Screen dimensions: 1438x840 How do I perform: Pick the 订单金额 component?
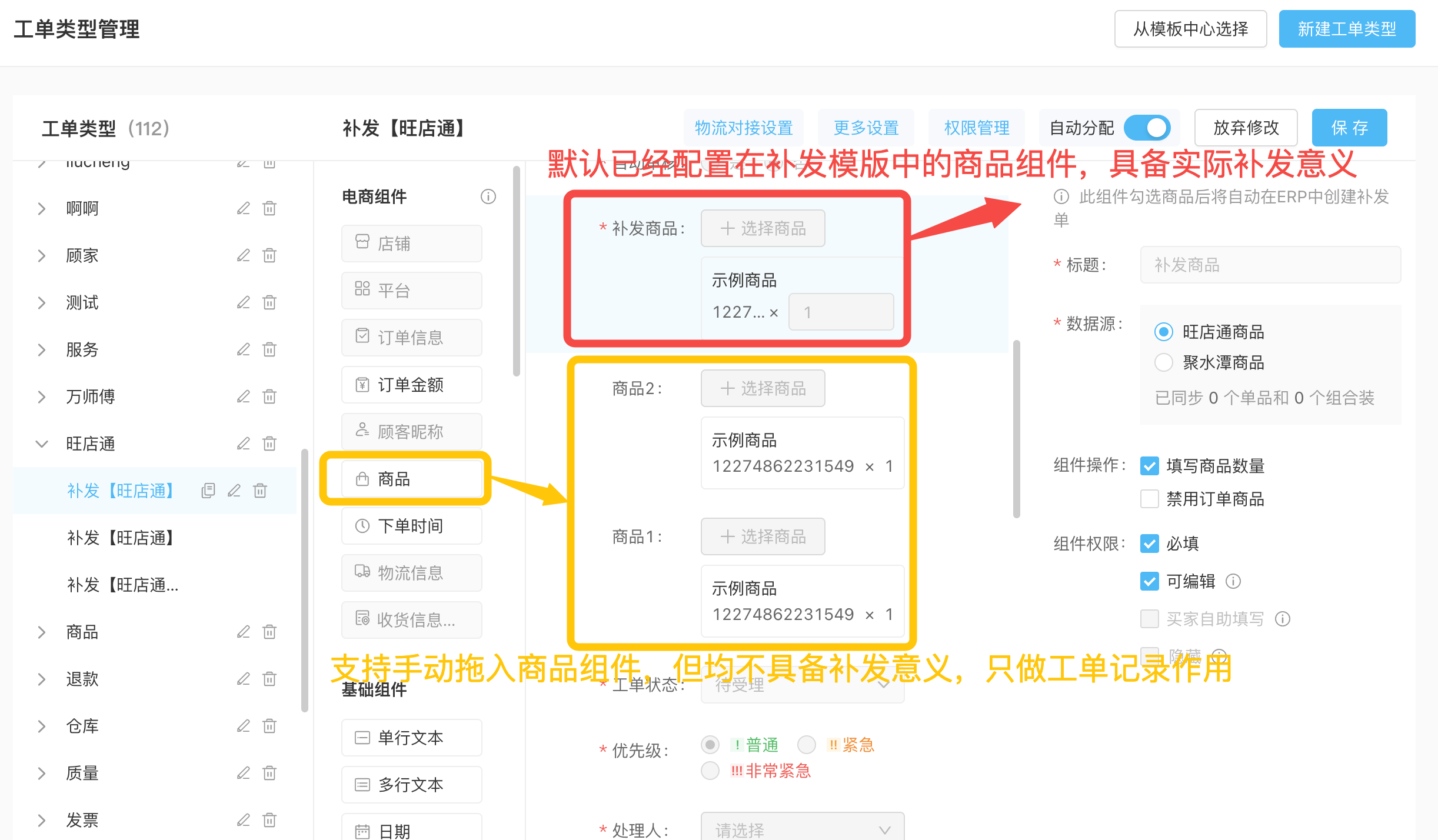click(x=412, y=385)
